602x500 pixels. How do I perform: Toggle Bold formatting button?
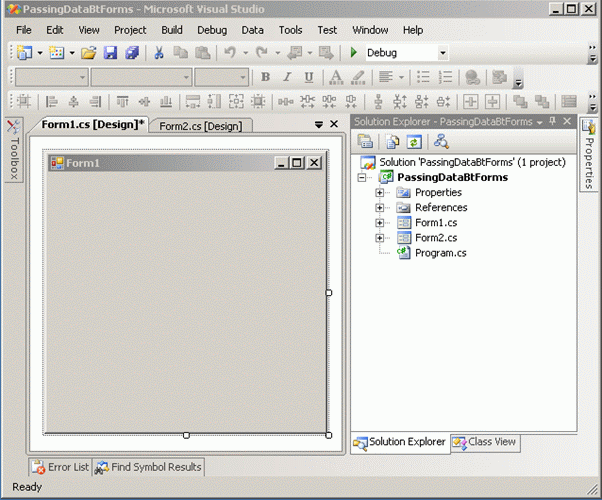(x=265, y=77)
